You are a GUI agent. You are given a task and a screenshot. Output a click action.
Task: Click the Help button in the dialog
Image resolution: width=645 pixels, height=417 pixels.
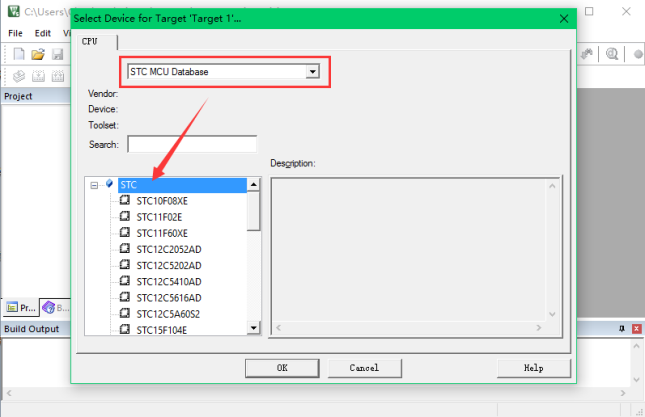(534, 368)
